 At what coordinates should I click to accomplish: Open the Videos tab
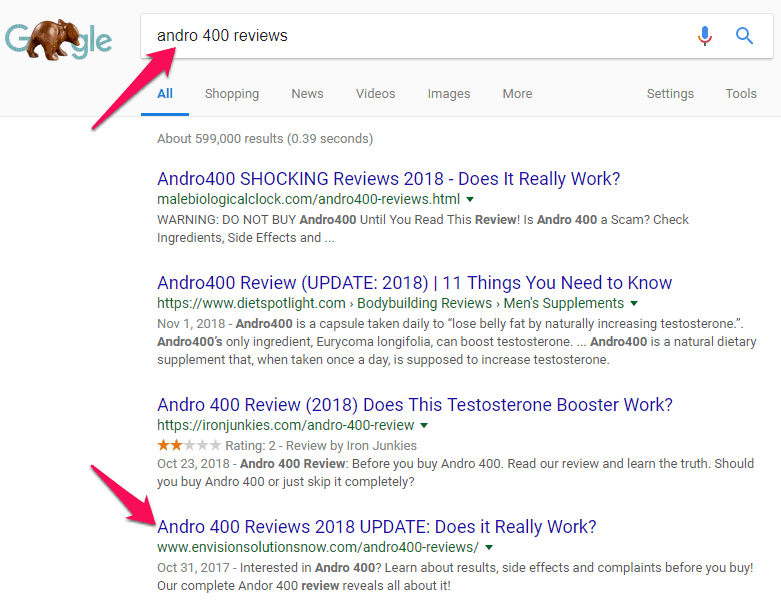[x=376, y=94]
